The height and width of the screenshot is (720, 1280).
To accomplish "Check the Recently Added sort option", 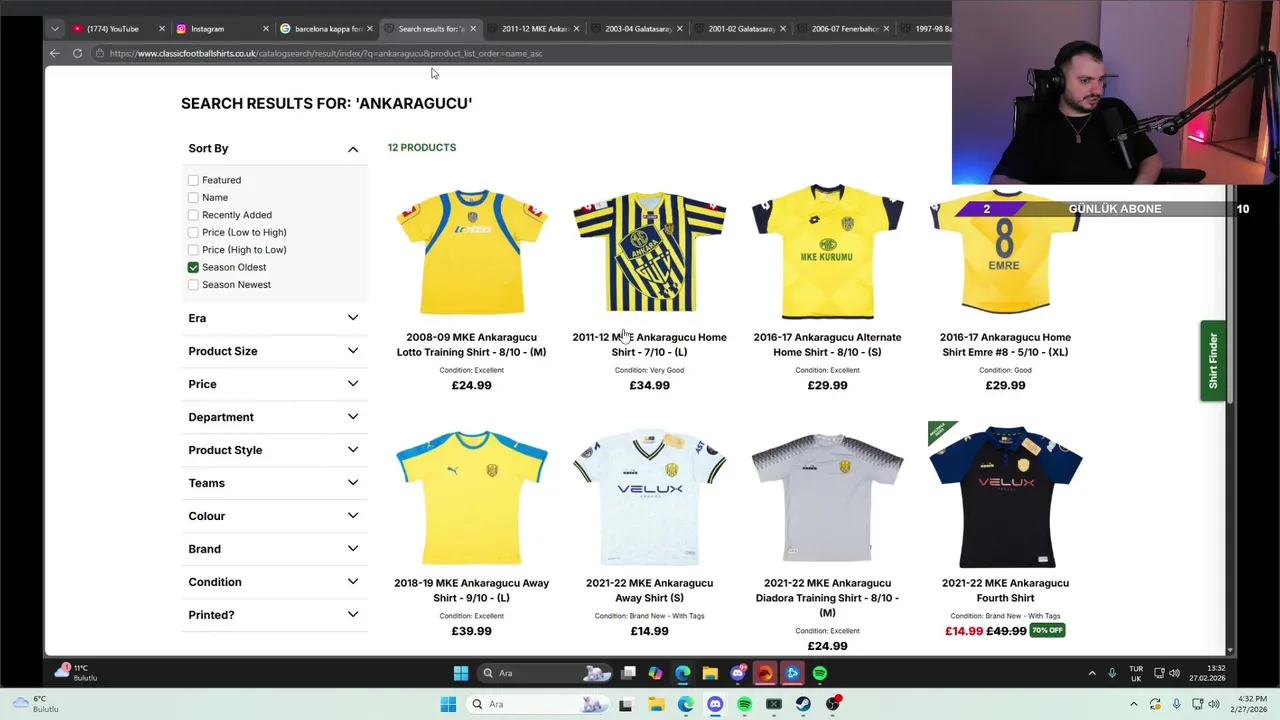I will [x=193, y=215].
